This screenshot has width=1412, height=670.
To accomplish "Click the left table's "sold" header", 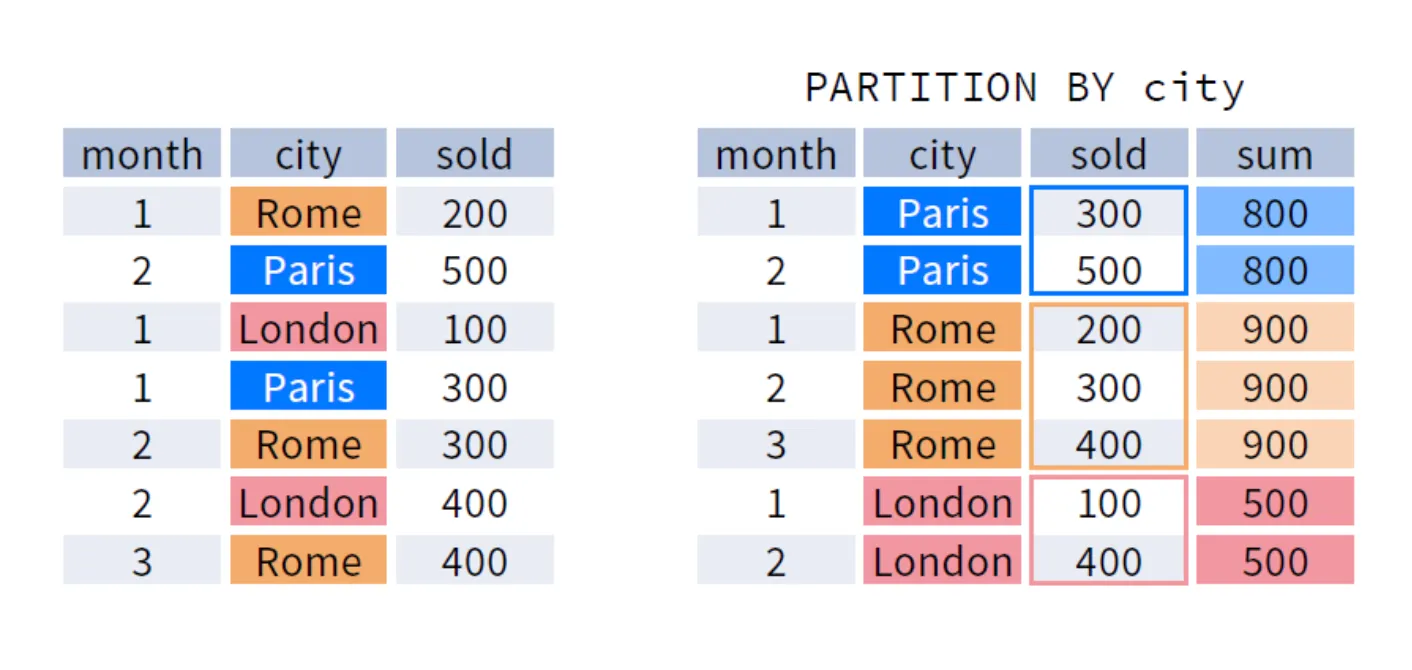I will (474, 155).
